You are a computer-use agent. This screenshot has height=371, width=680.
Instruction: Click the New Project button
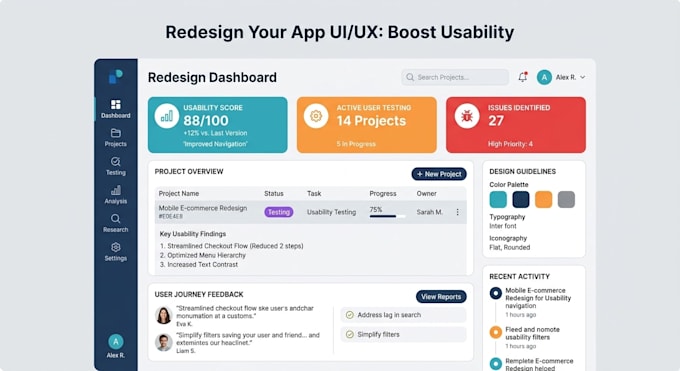(x=439, y=174)
